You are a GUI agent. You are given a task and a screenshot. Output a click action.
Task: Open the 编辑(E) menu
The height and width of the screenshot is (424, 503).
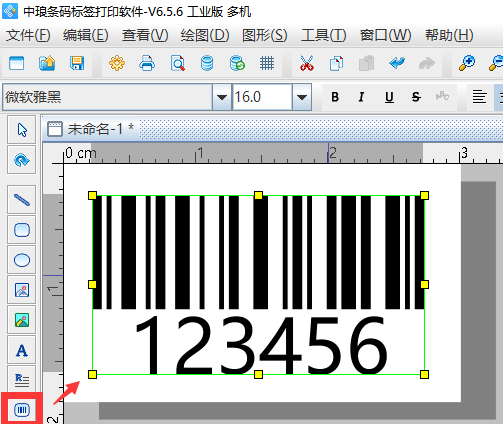click(86, 35)
